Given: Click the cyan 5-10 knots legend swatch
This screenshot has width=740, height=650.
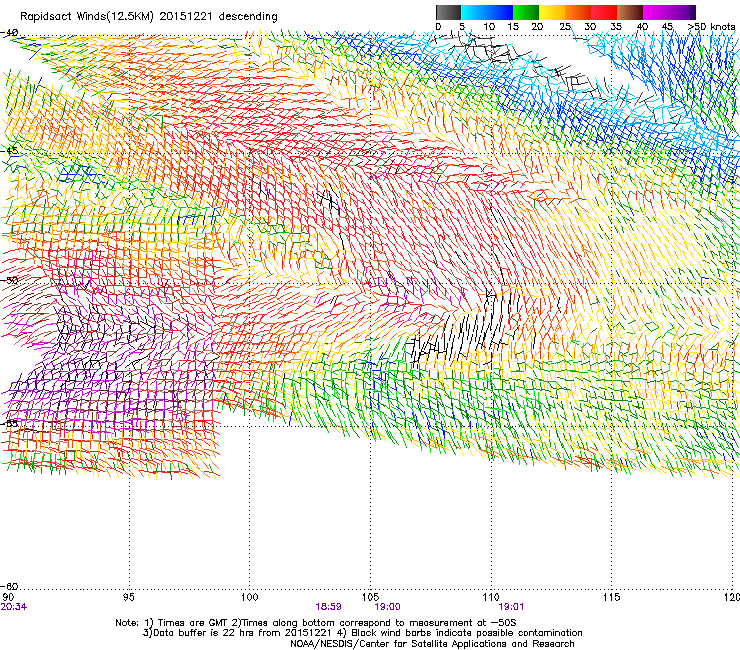Looking at the screenshot, I should (x=474, y=12).
